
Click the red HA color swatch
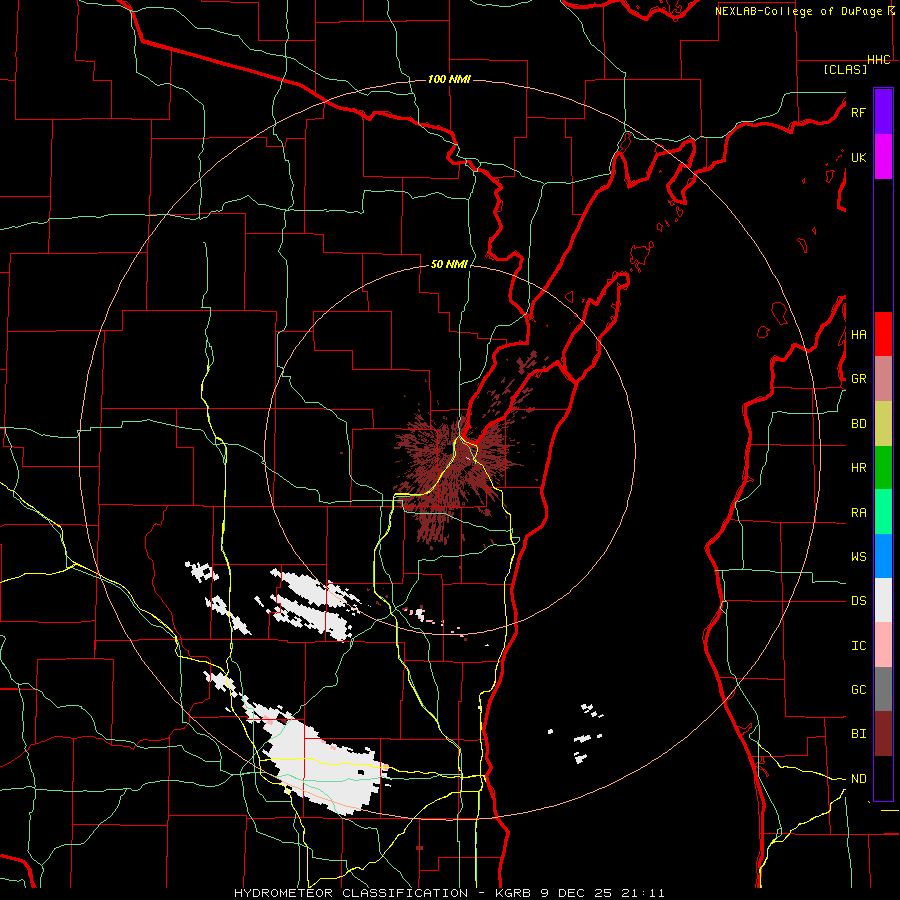[883, 334]
